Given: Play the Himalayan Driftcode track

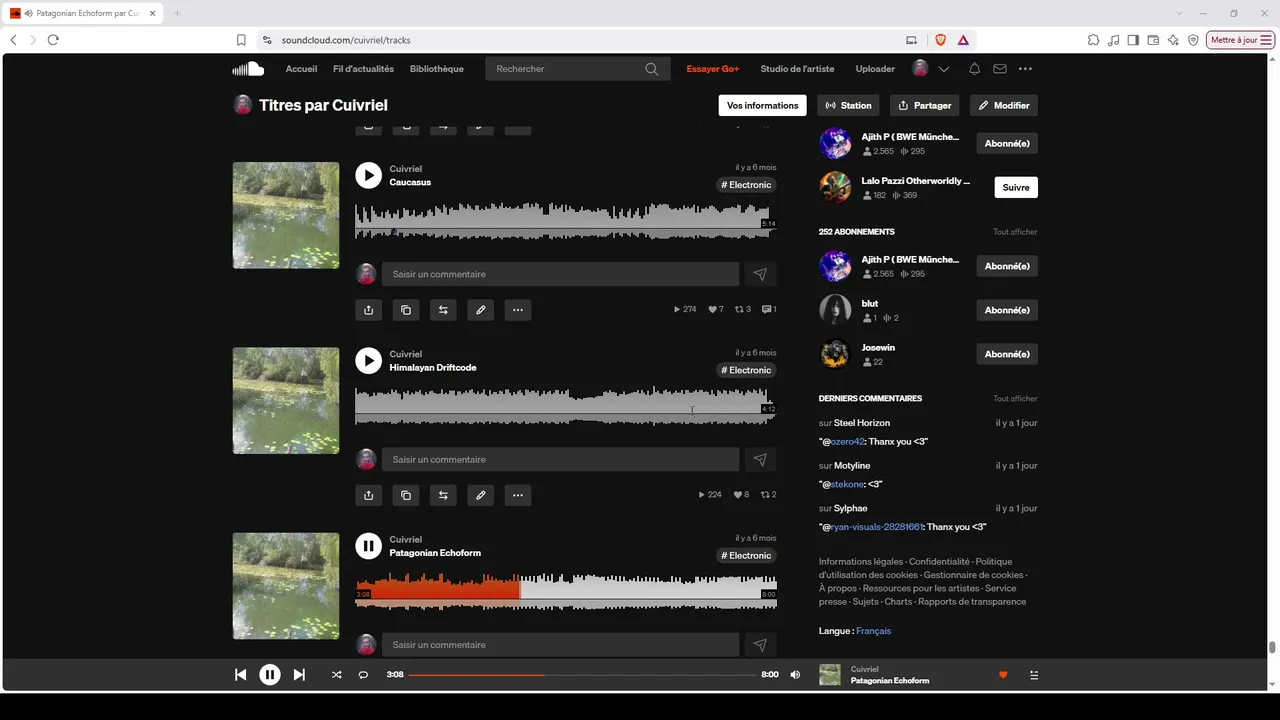Looking at the screenshot, I should click(x=368, y=361).
